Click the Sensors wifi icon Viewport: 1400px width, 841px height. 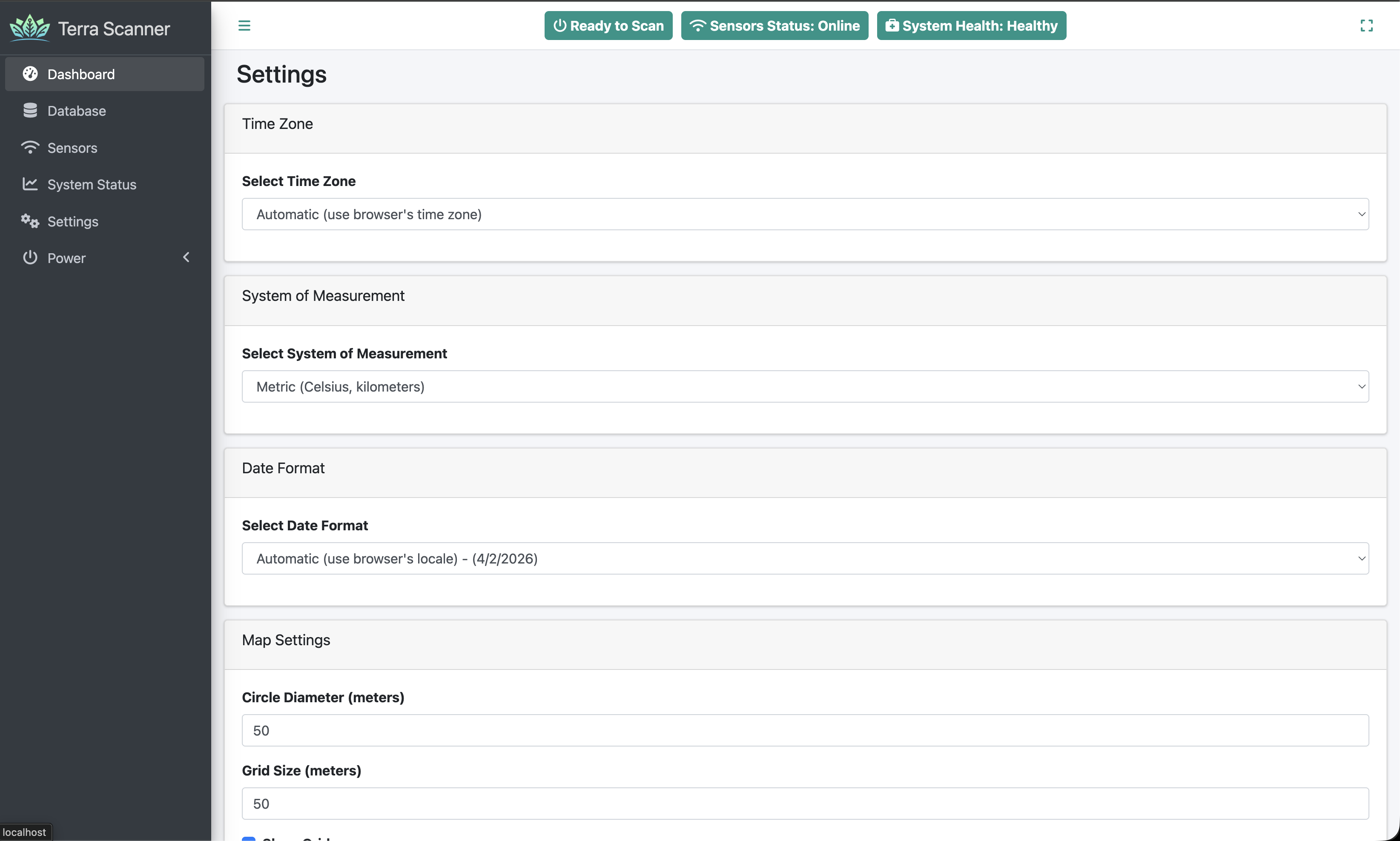[x=30, y=147]
